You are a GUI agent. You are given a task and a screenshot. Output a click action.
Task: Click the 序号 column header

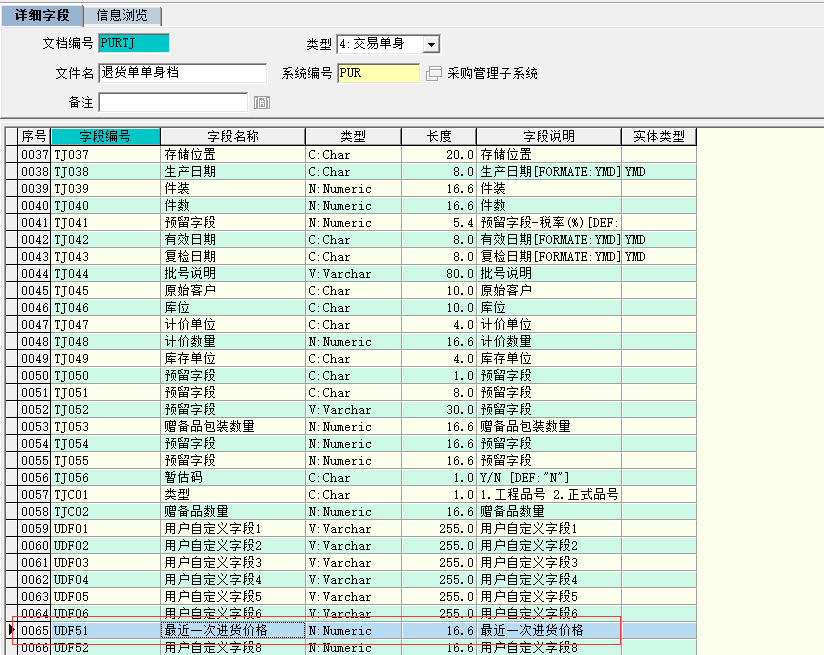pos(34,137)
